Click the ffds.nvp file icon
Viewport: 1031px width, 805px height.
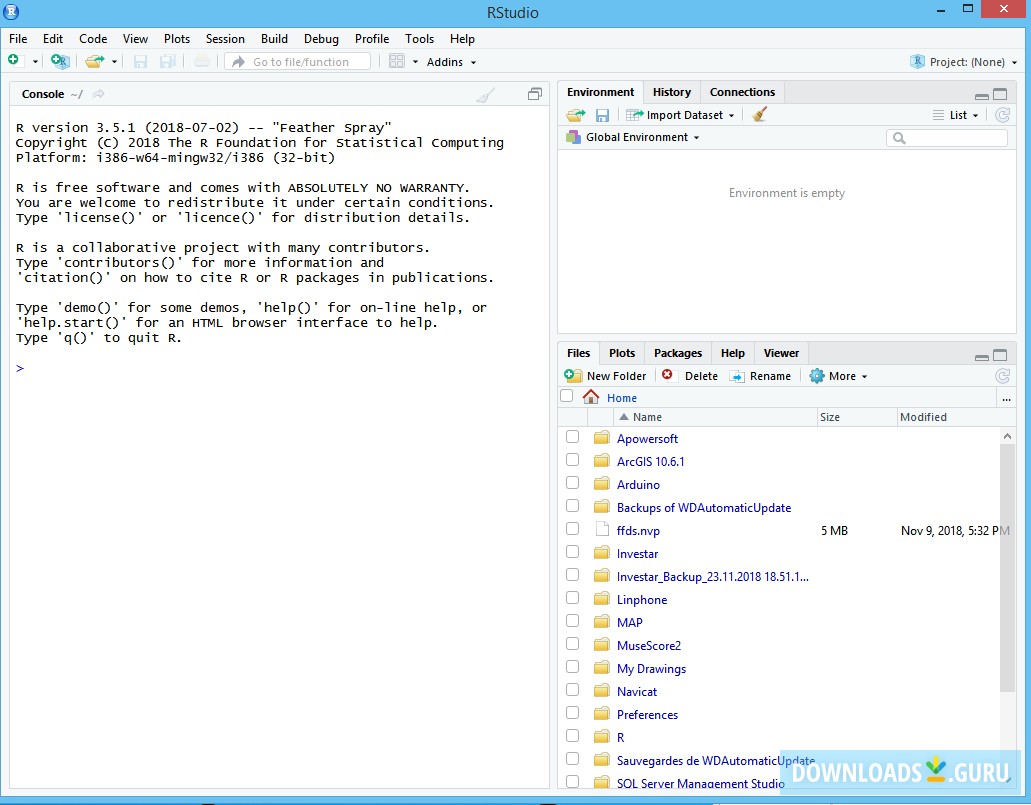(602, 529)
